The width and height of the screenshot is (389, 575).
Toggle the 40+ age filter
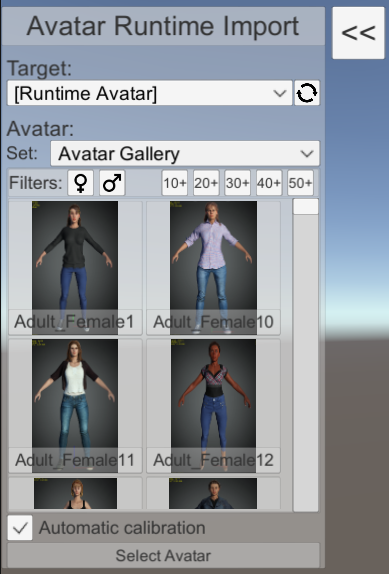click(x=269, y=183)
